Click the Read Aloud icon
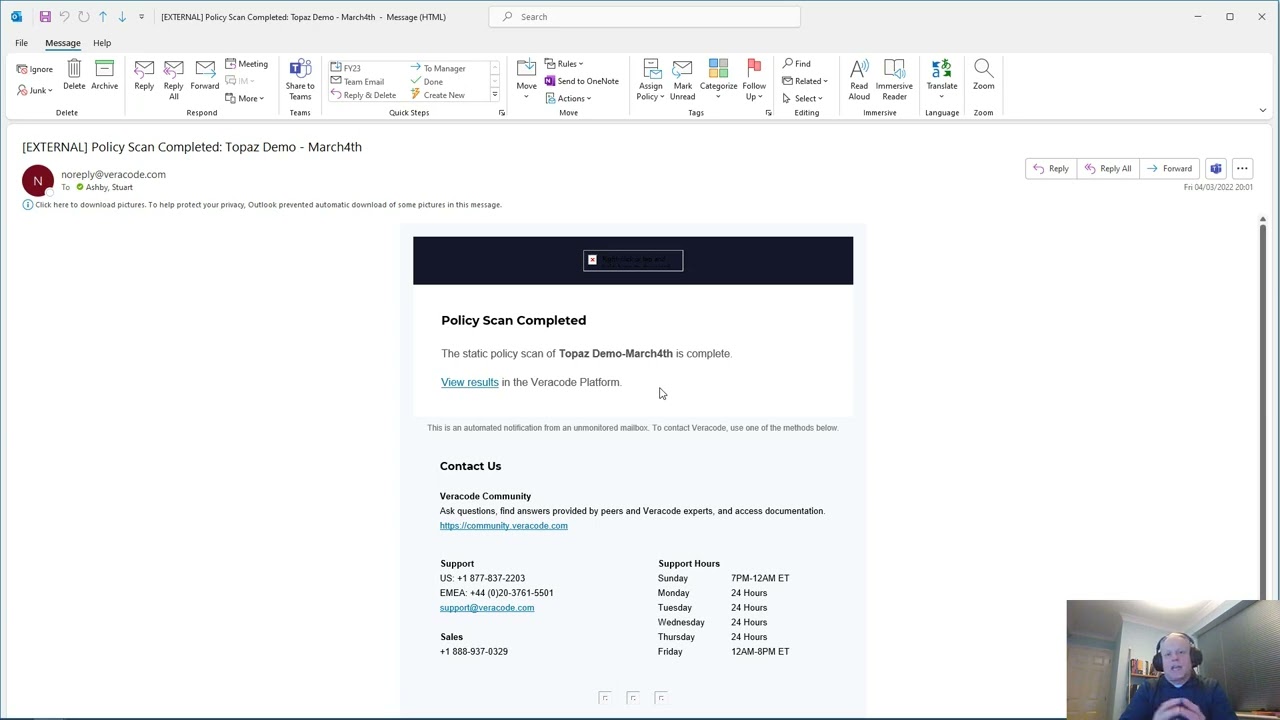 click(x=859, y=80)
